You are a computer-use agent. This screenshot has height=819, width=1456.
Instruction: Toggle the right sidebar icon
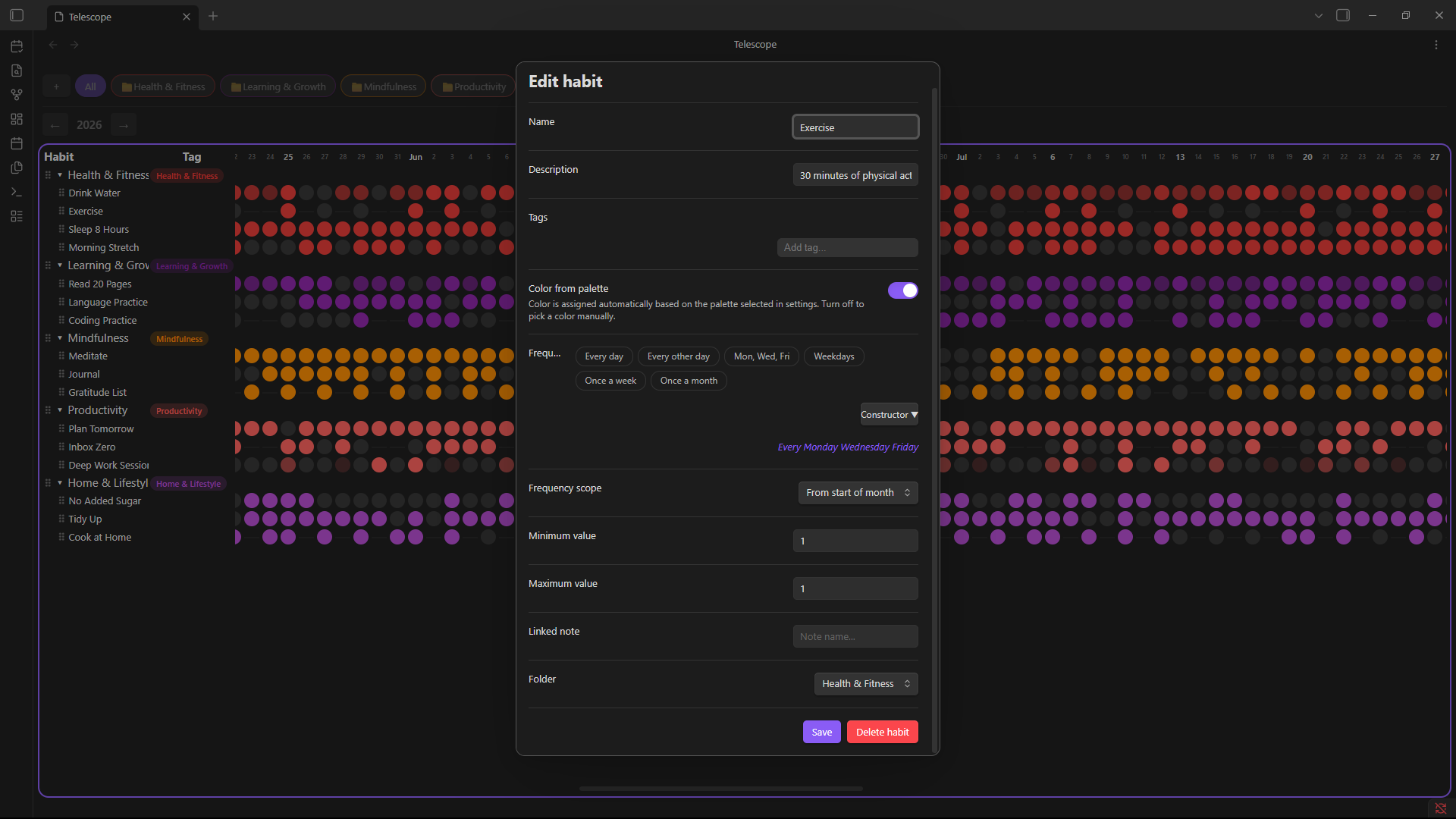coord(1343,15)
